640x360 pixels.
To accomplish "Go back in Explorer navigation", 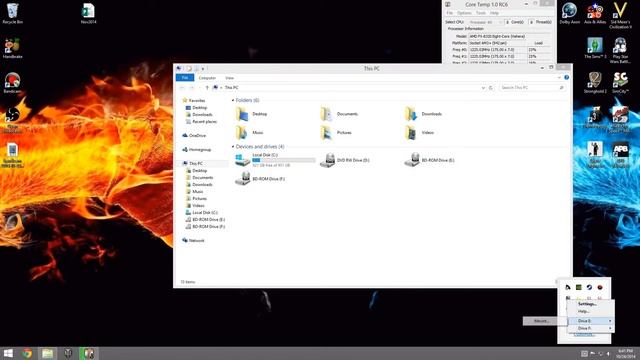I will tap(182, 88).
